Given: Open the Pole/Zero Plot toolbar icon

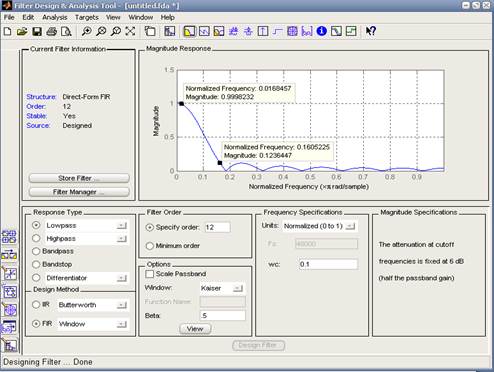Looking at the screenshot, I should pos(292,31).
